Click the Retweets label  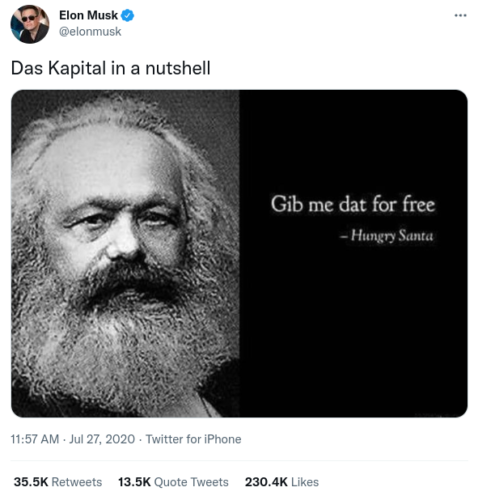77,482
